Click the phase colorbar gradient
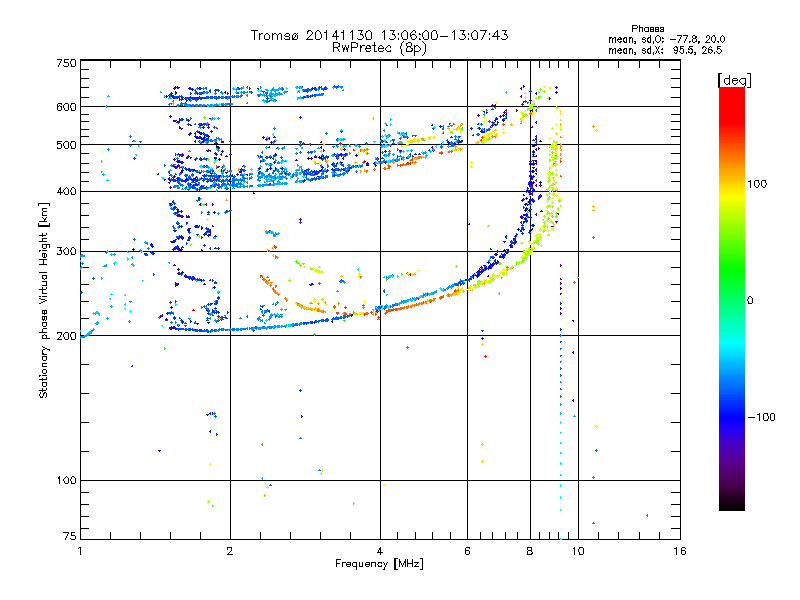 pos(732,298)
